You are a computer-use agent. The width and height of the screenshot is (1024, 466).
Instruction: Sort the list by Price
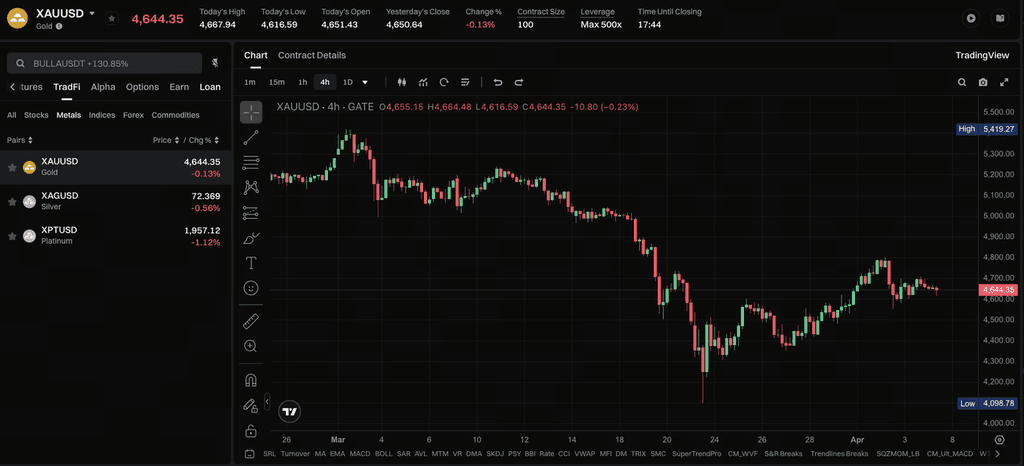pos(165,140)
